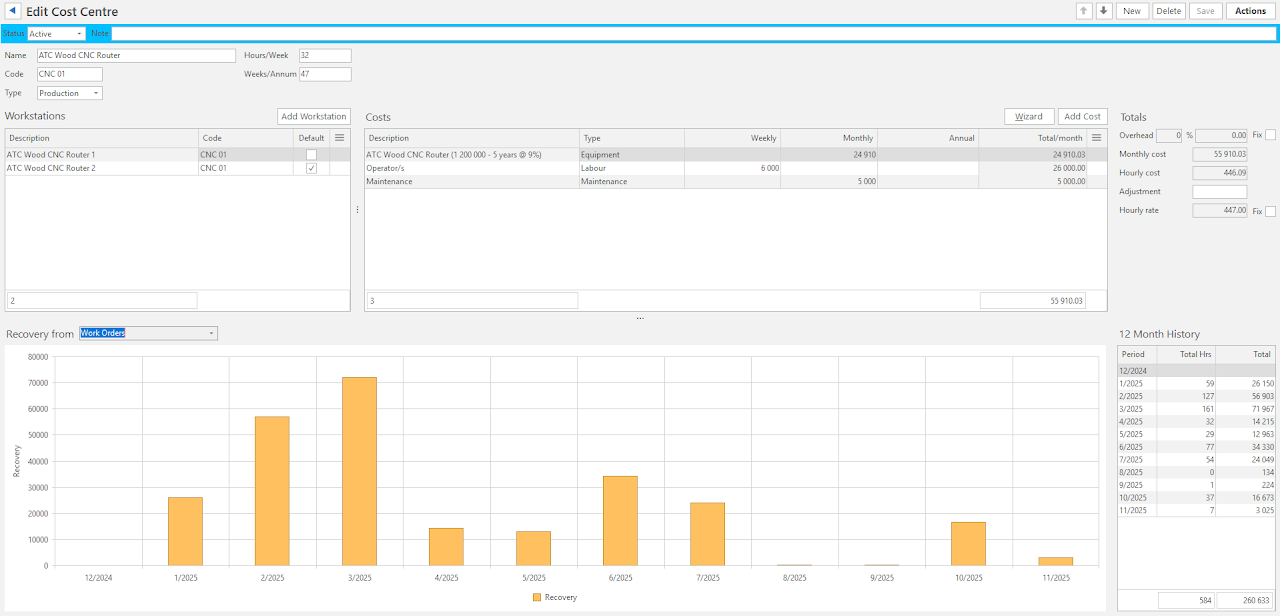1280x616 pixels.
Task: Go to next record with down arrow
Action: [1104, 11]
